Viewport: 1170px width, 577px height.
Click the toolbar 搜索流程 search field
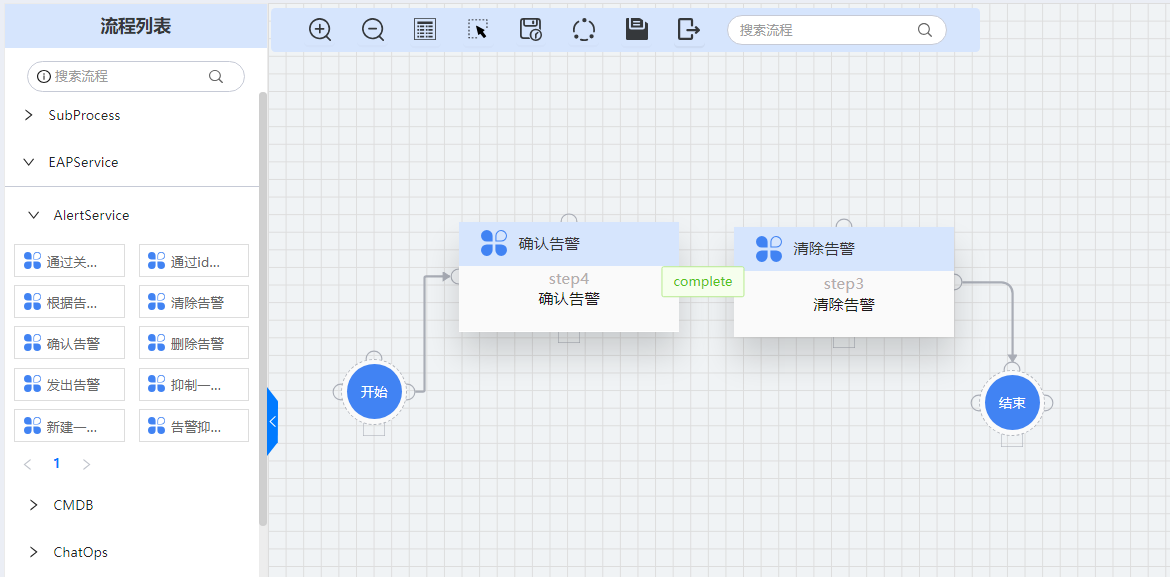[825, 30]
